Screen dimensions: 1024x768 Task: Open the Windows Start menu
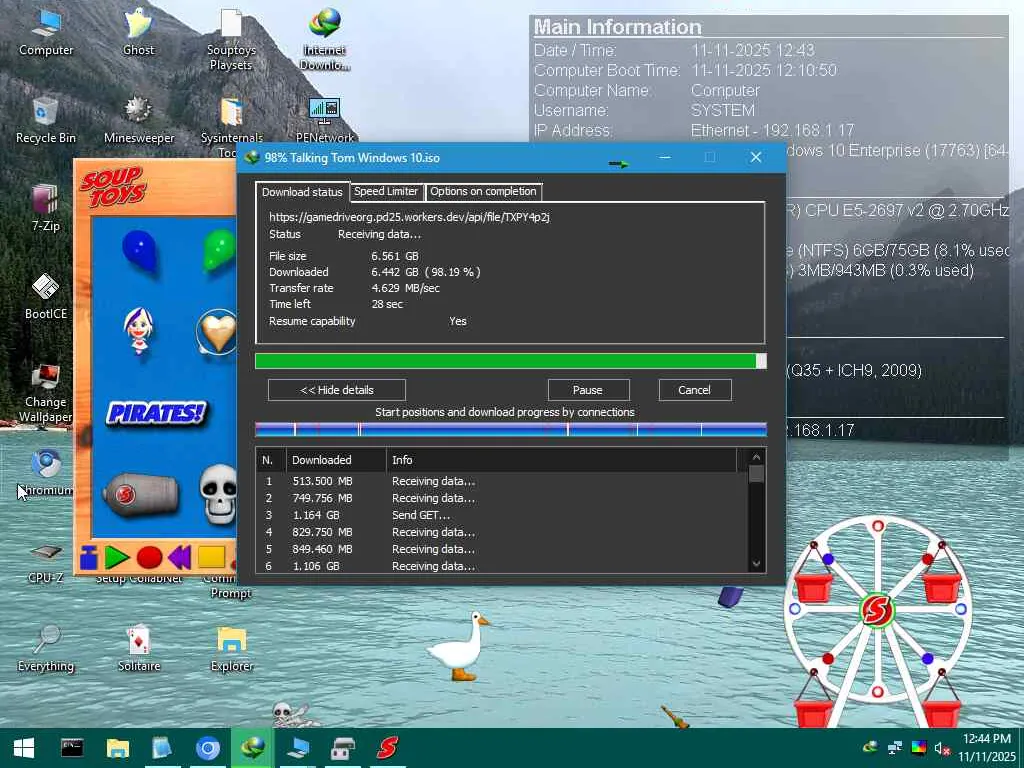pyautogui.click(x=24, y=748)
